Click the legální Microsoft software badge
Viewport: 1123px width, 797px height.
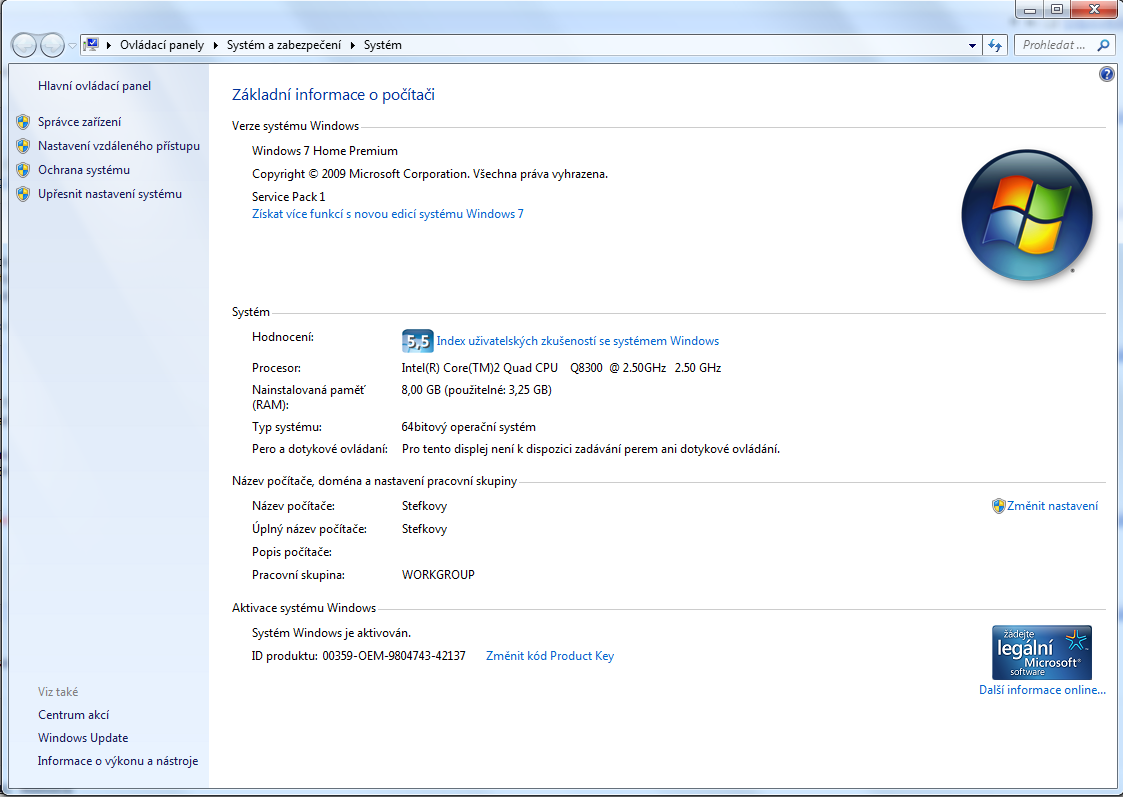[x=1041, y=652]
